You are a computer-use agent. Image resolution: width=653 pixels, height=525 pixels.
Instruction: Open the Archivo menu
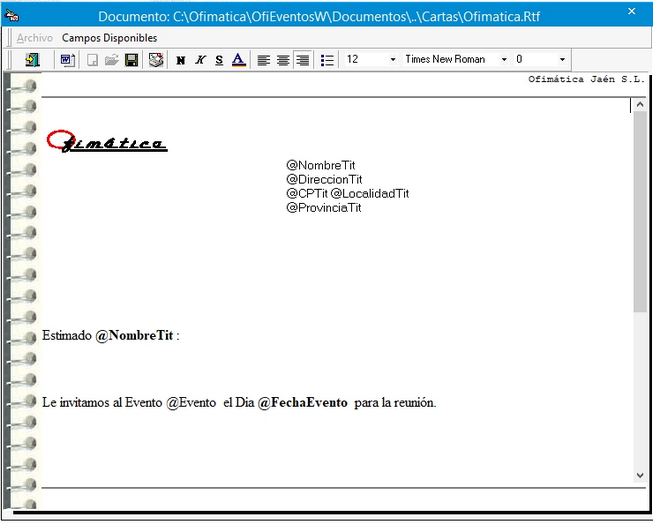click(34, 38)
